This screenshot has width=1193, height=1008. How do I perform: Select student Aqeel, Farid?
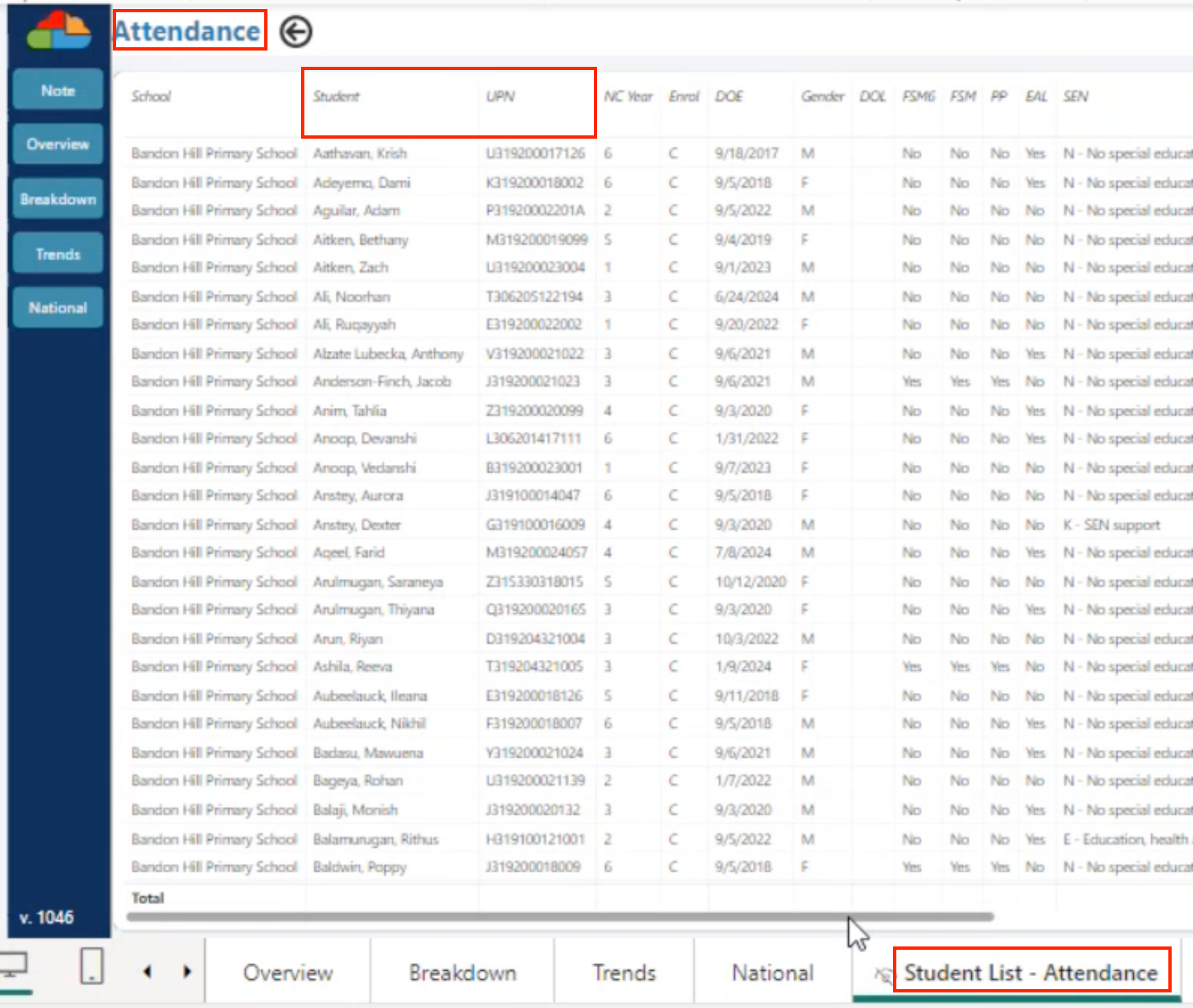pos(349,553)
